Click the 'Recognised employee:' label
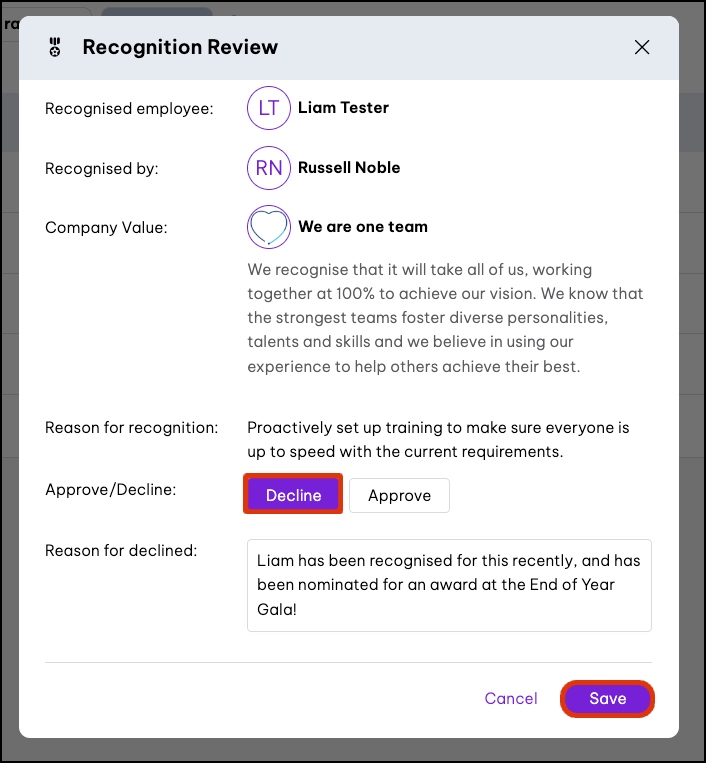 [x=129, y=108]
